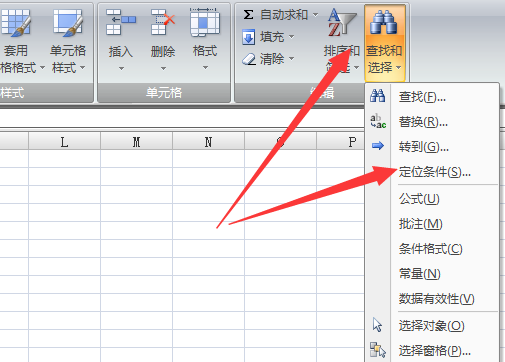Click the Fill (填充) down-arrow icon
The image size is (505, 362).
click(248, 37)
